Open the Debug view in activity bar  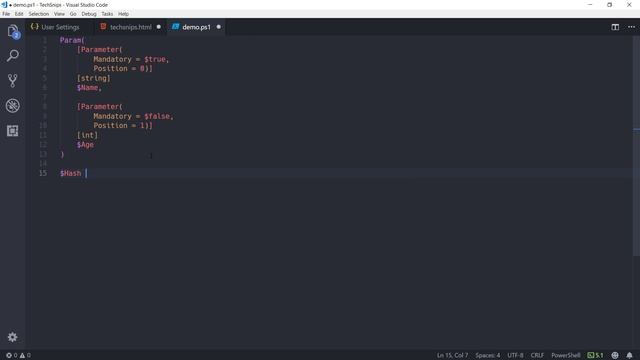pos(13,106)
